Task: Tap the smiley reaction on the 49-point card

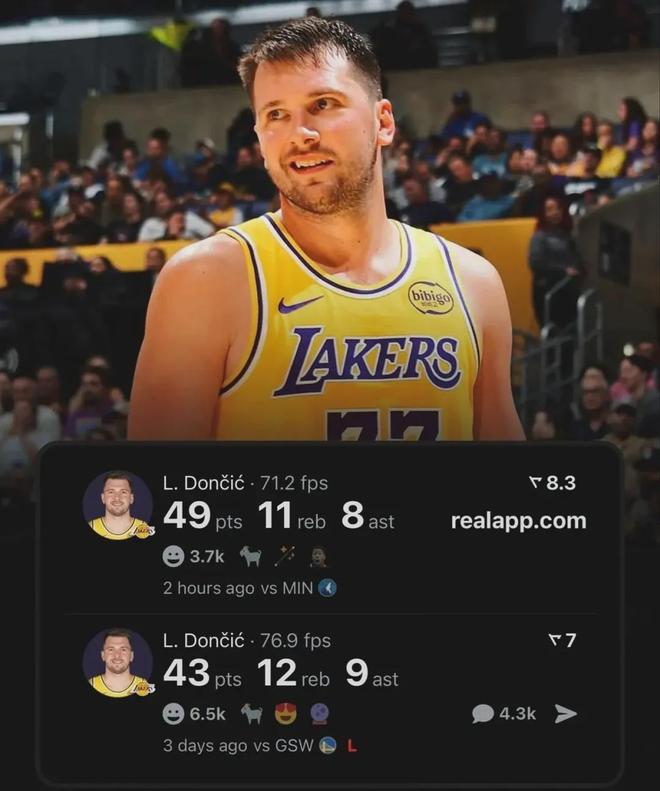Action: [173, 556]
